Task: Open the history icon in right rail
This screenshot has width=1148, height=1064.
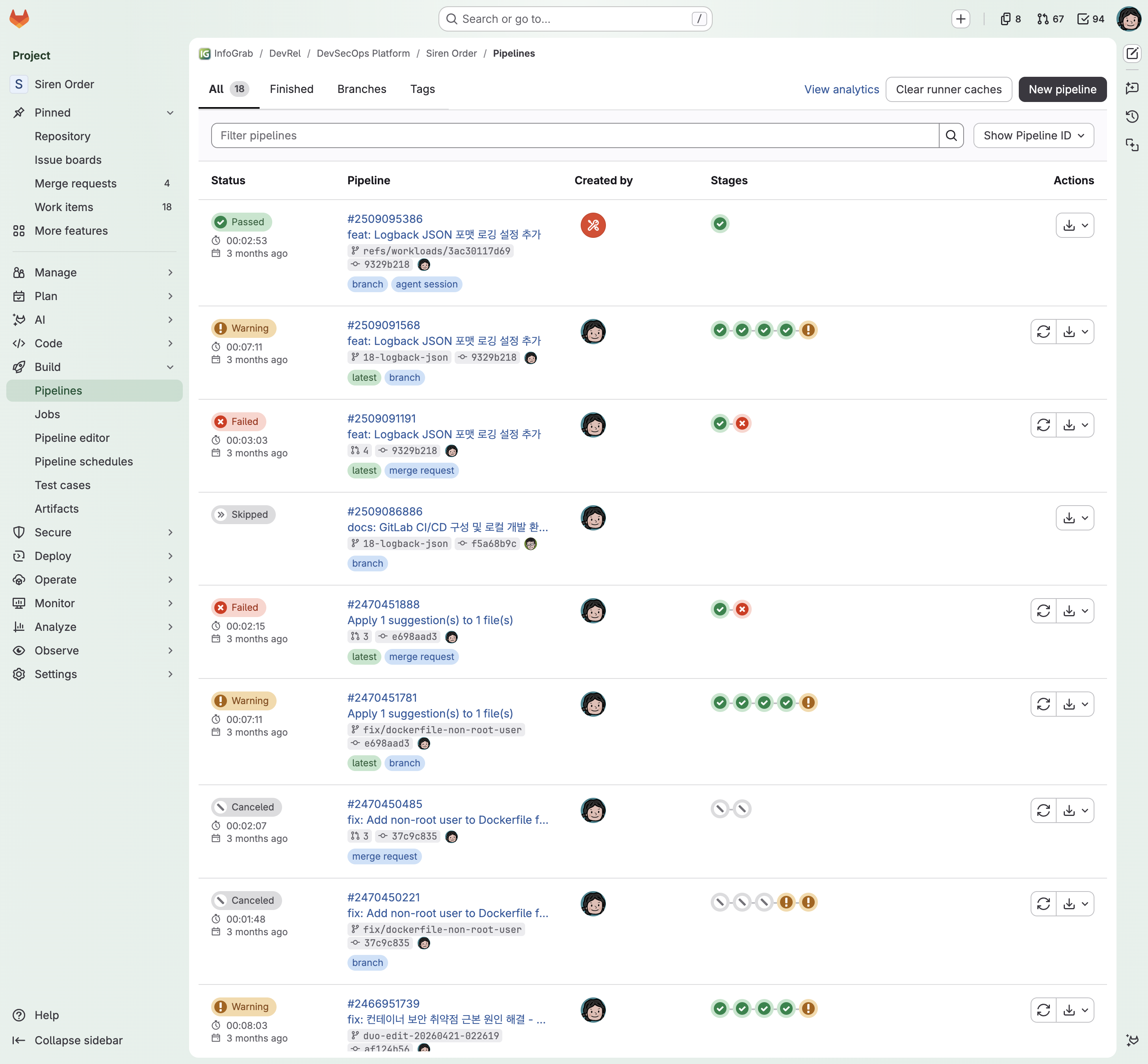Action: pos(1132,116)
